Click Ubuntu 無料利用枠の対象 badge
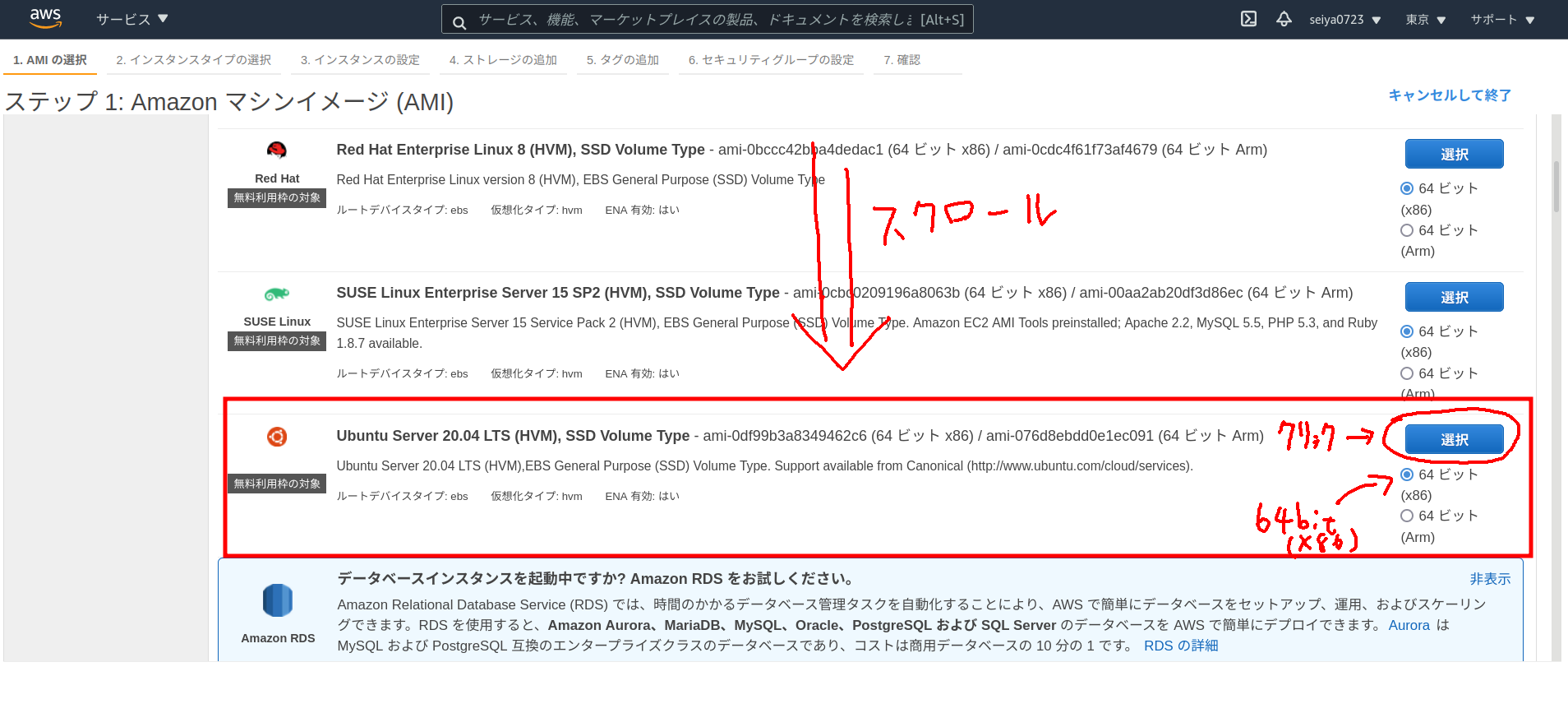This screenshot has width=1568, height=713. (x=277, y=484)
